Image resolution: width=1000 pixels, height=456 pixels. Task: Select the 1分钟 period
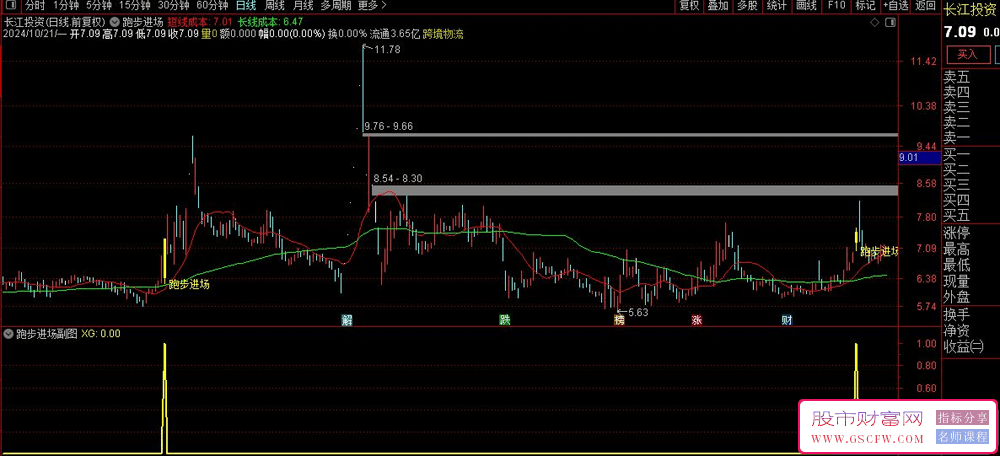[66, 6]
